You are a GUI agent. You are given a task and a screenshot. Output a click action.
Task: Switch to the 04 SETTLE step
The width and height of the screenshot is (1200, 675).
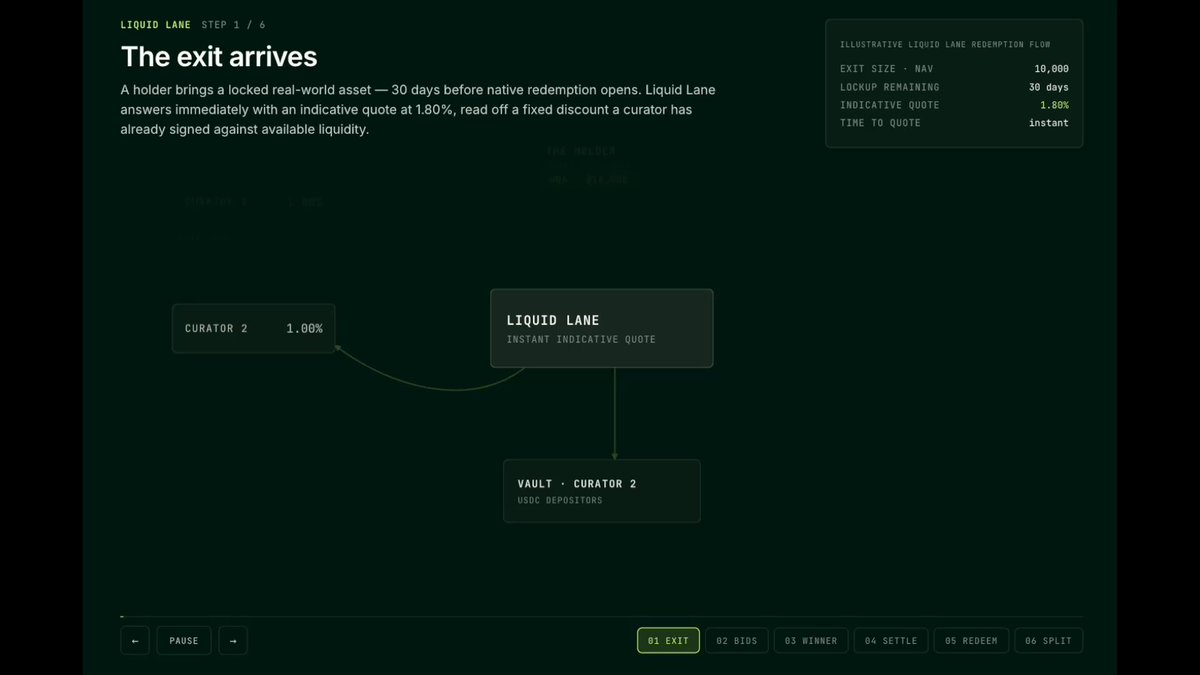(x=891, y=641)
